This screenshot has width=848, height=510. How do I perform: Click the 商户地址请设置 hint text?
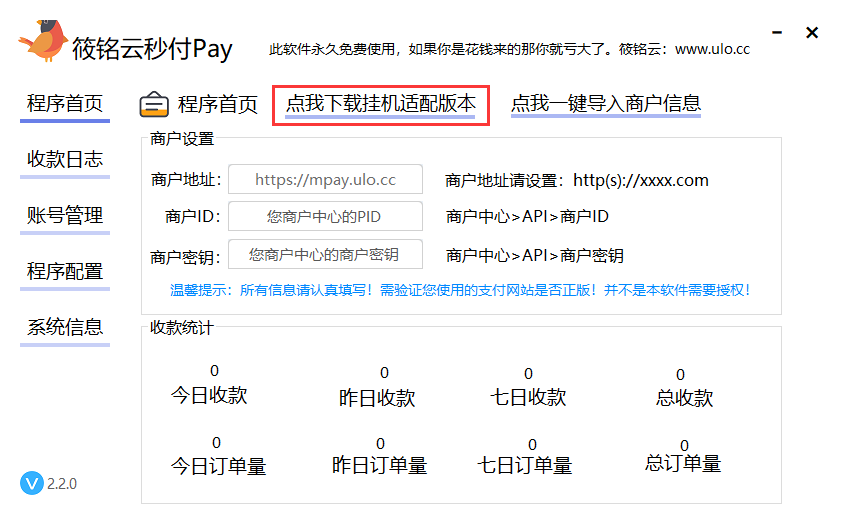[x=577, y=180]
